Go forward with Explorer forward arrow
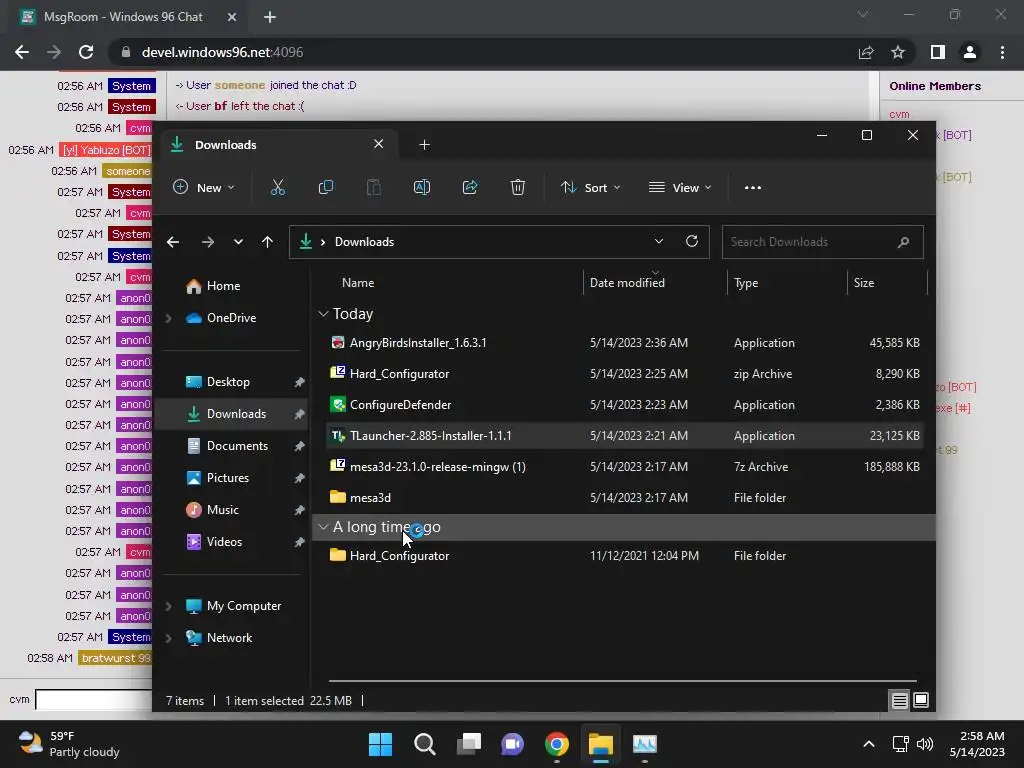This screenshot has width=1024, height=768. click(208, 242)
